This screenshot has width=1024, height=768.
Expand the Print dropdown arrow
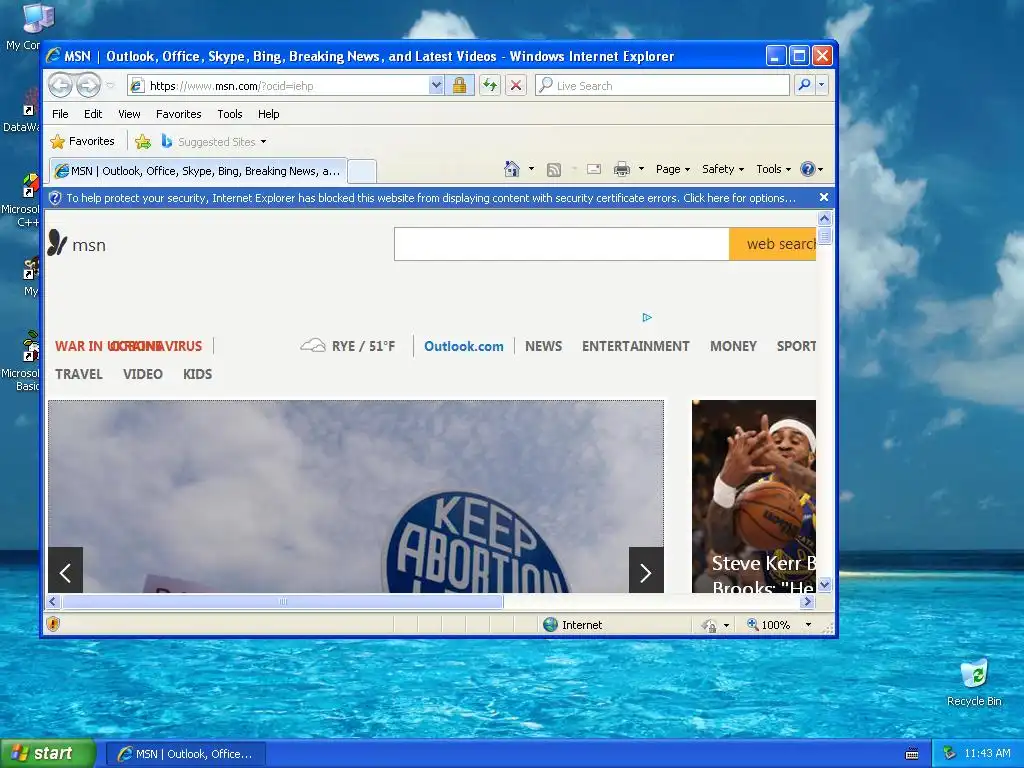click(x=641, y=169)
